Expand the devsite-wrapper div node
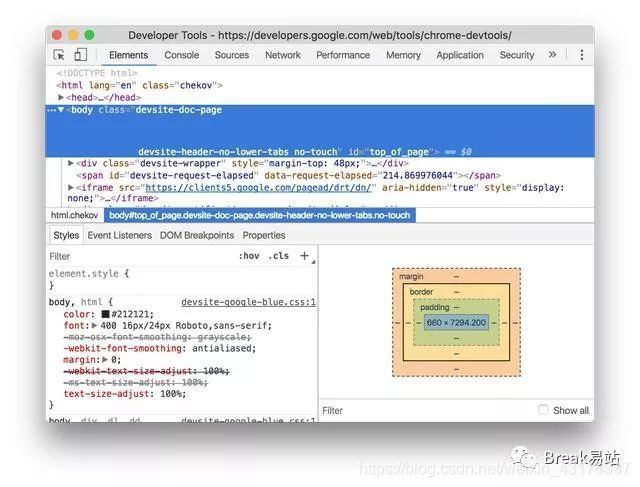Image resolution: width=640 pixels, height=487 pixels. (x=71, y=163)
